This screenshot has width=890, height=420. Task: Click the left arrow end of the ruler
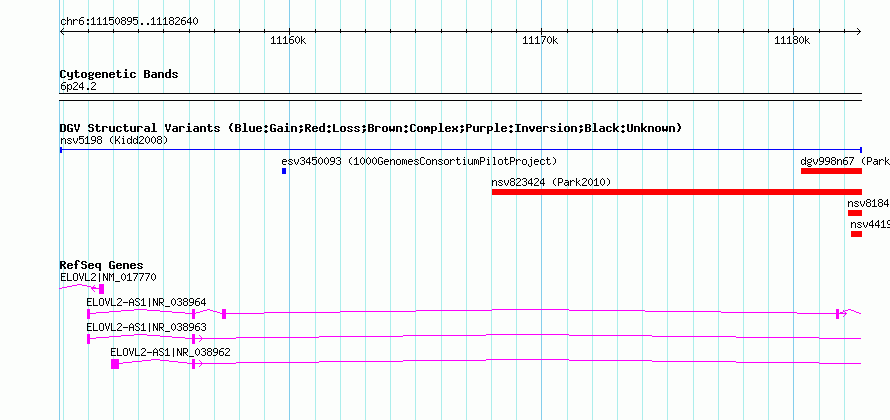coord(62,32)
